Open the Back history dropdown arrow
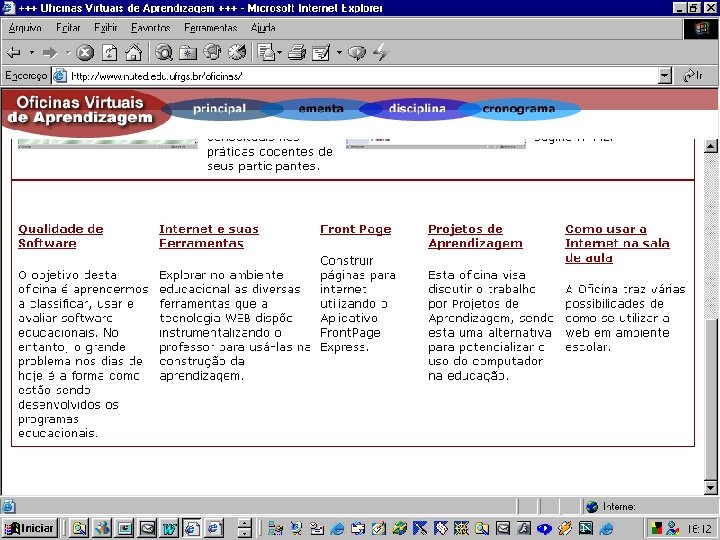The image size is (720, 540). click(31, 53)
